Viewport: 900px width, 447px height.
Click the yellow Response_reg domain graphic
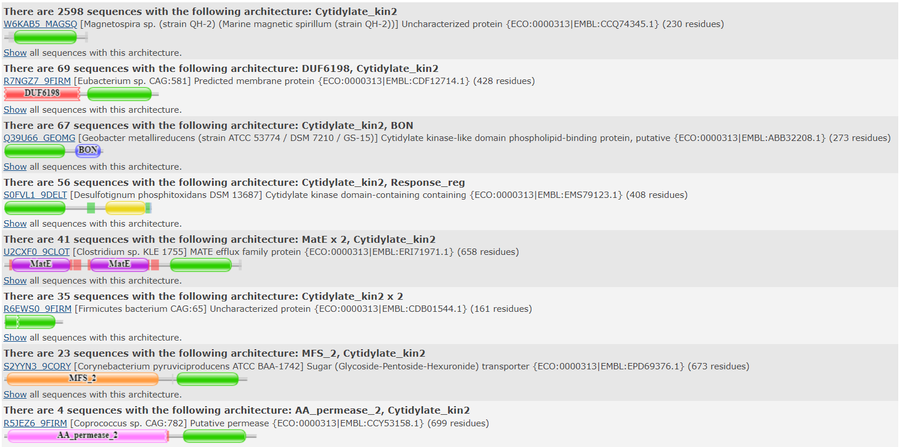point(125,208)
